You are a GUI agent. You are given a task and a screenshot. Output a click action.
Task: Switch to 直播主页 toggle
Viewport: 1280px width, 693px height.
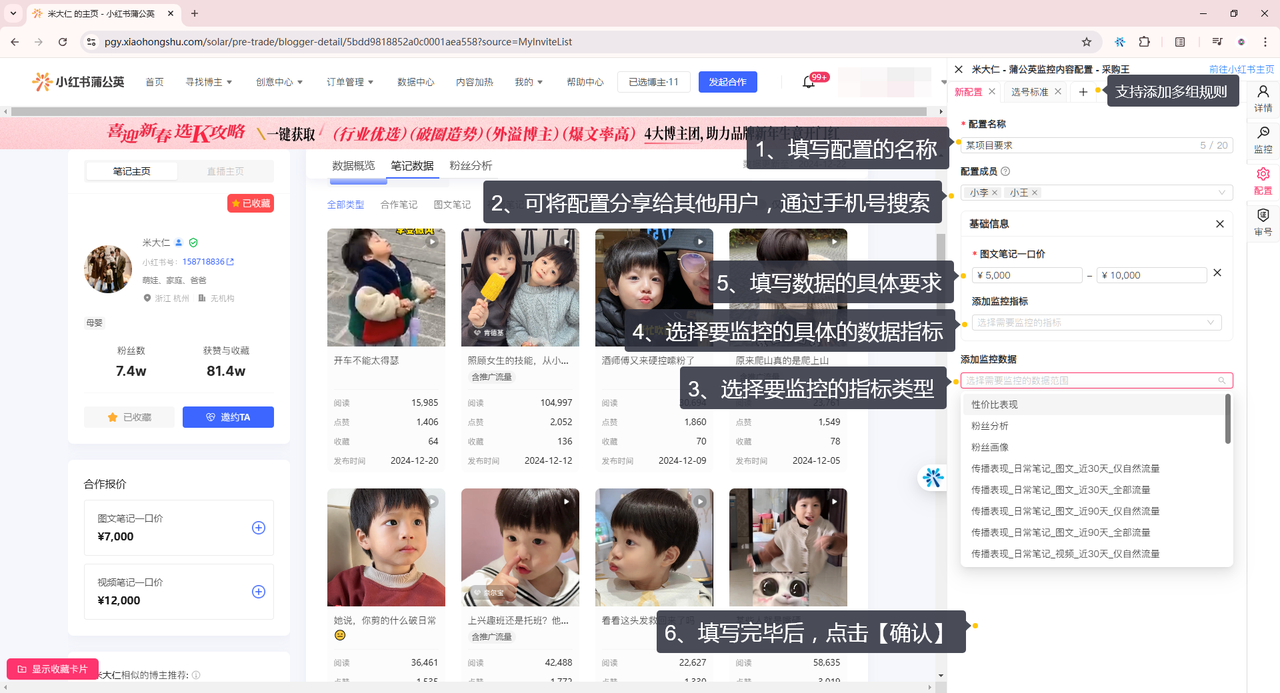click(x=225, y=171)
